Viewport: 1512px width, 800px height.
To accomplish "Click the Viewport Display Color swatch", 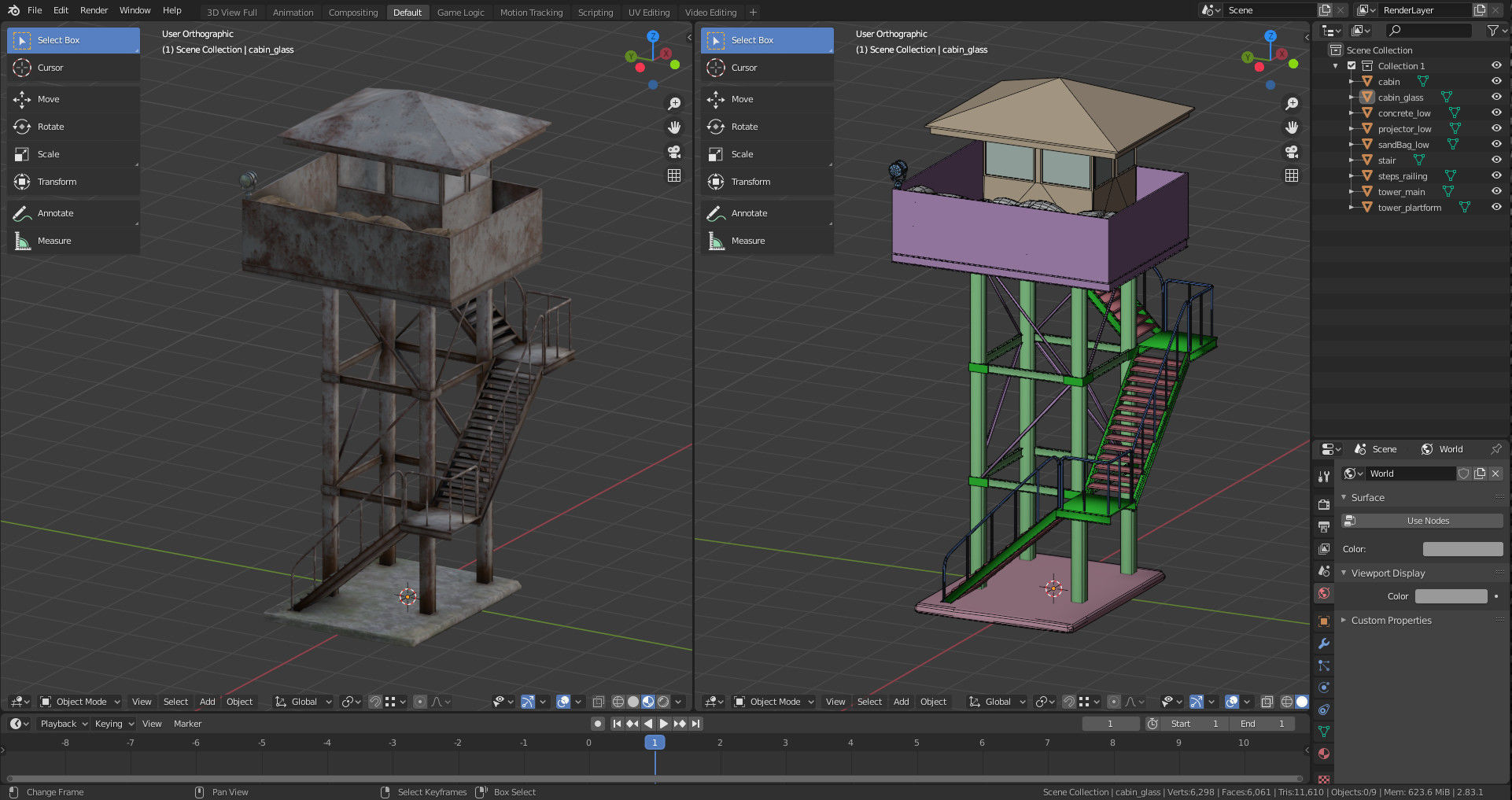I will pos(1451,596).
